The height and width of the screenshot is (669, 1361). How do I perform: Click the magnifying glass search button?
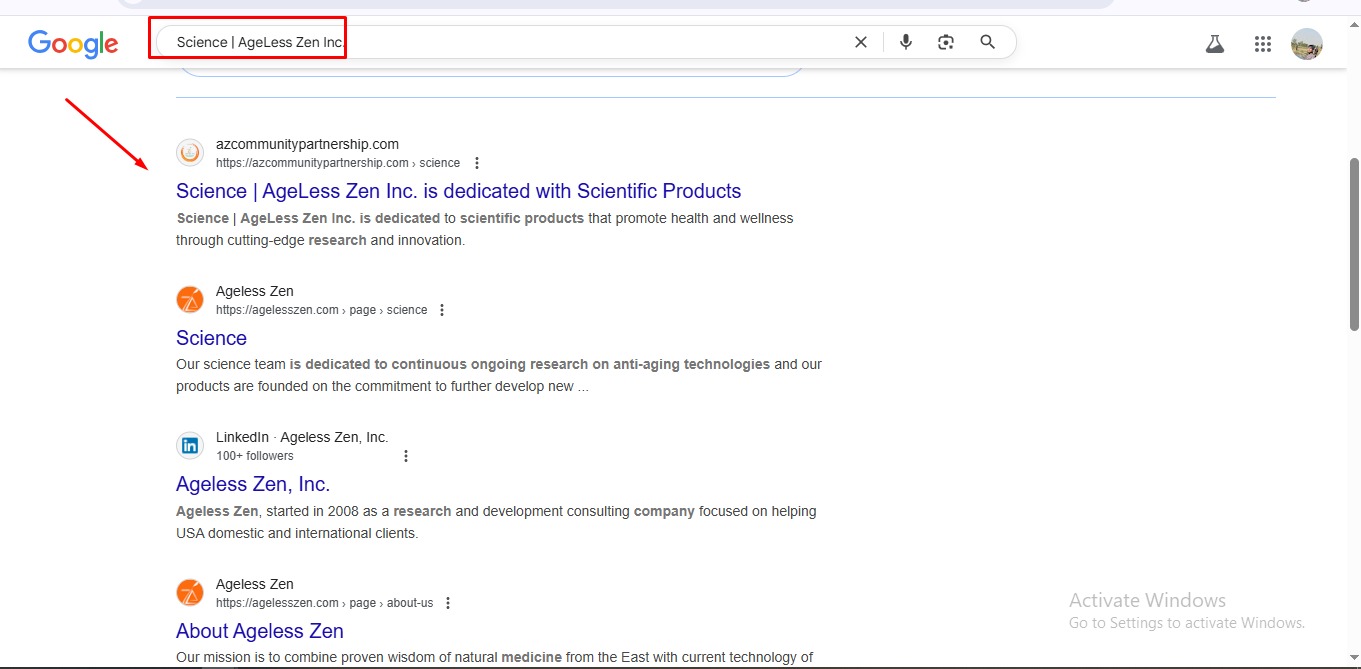(x=988, y=42)
